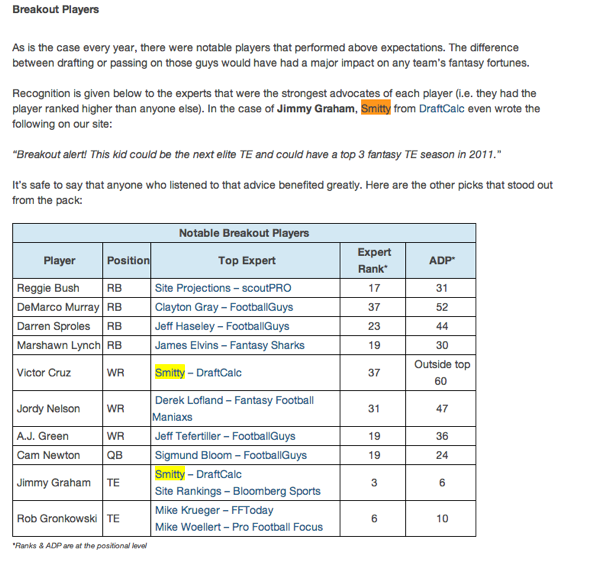The image size is (600, 569).
Task: Open Jeff Haseley – FootballGuys link
Action: (222, 326)
